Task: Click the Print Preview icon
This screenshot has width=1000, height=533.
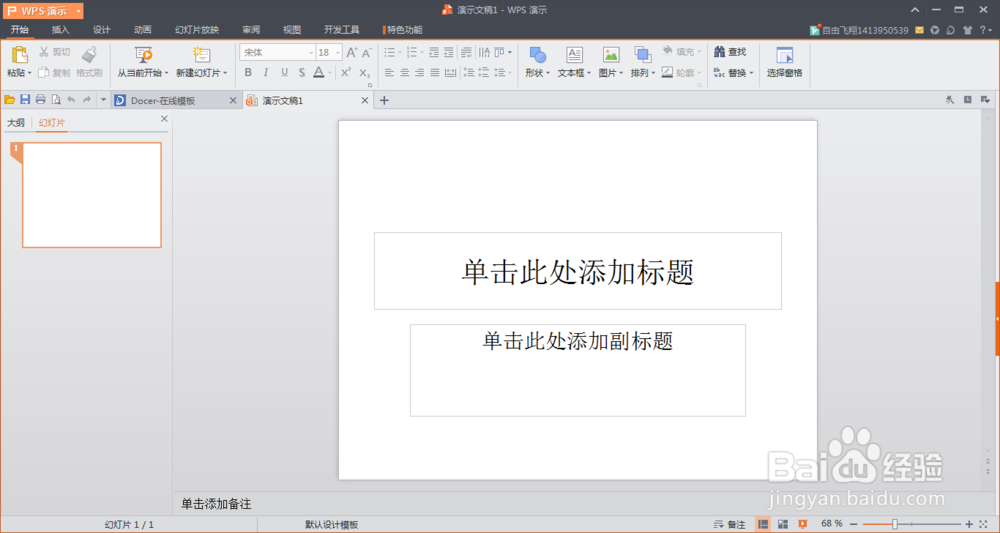Action: (x=56, y=99)
